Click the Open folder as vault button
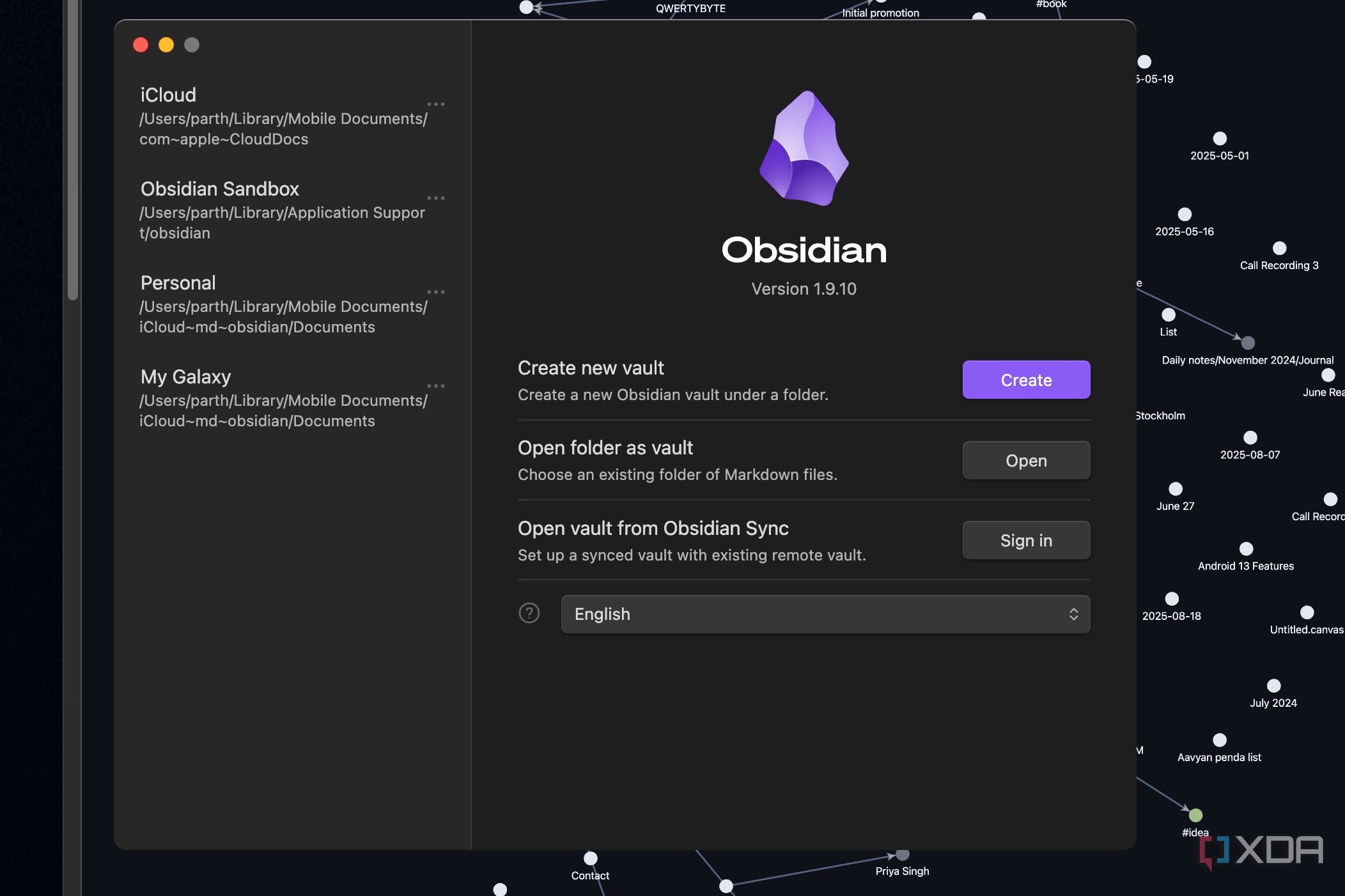Viewport: 1345px width, 896px height. pos(1025,460)
